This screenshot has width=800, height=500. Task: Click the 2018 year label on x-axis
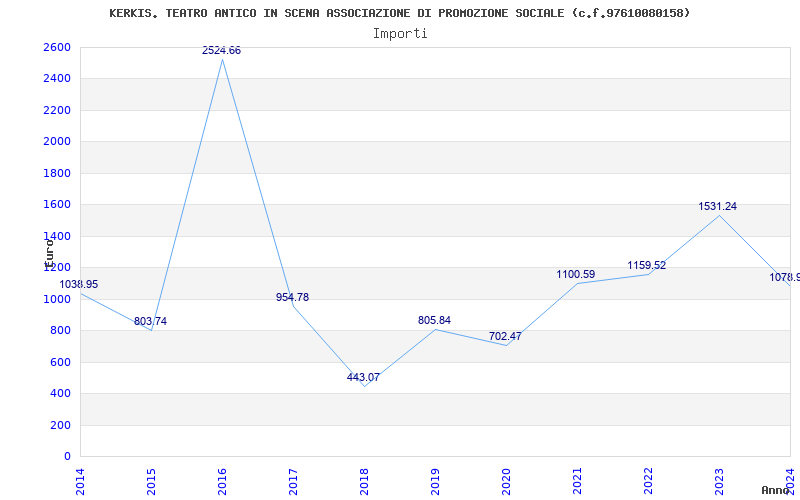[x=364, y=479]
